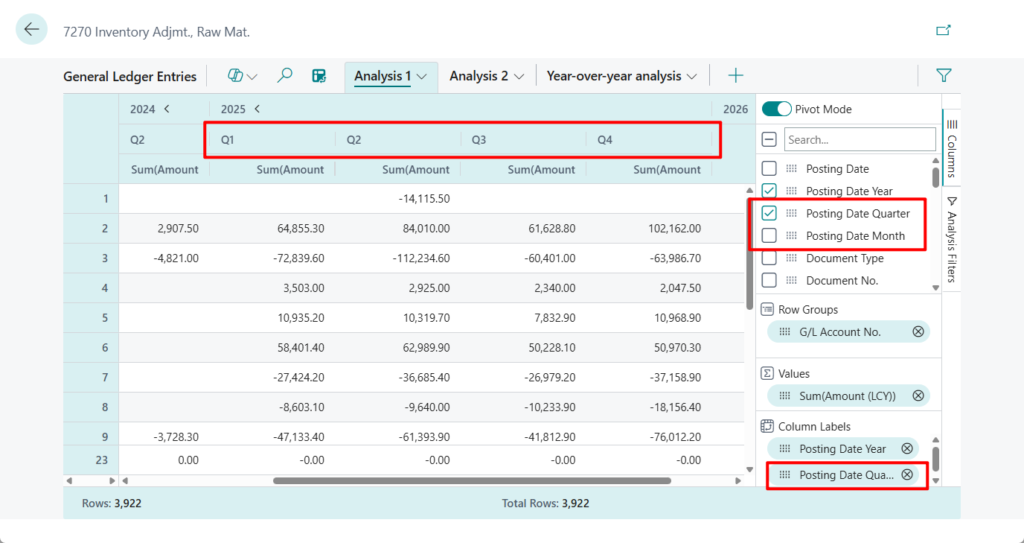Remove G/L Account No. row group

pos(918,332)
